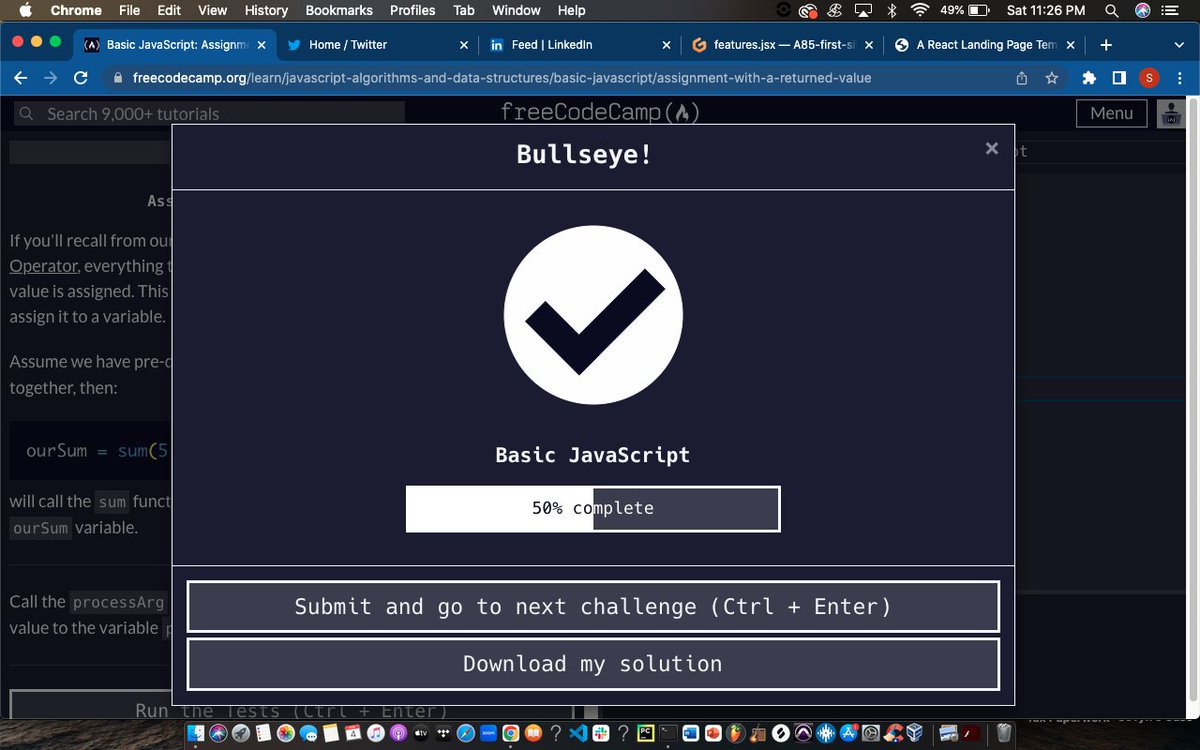1200x750 pixels.
Task: Open Photos app in the Dock
Action: click(x=285, y=733)
